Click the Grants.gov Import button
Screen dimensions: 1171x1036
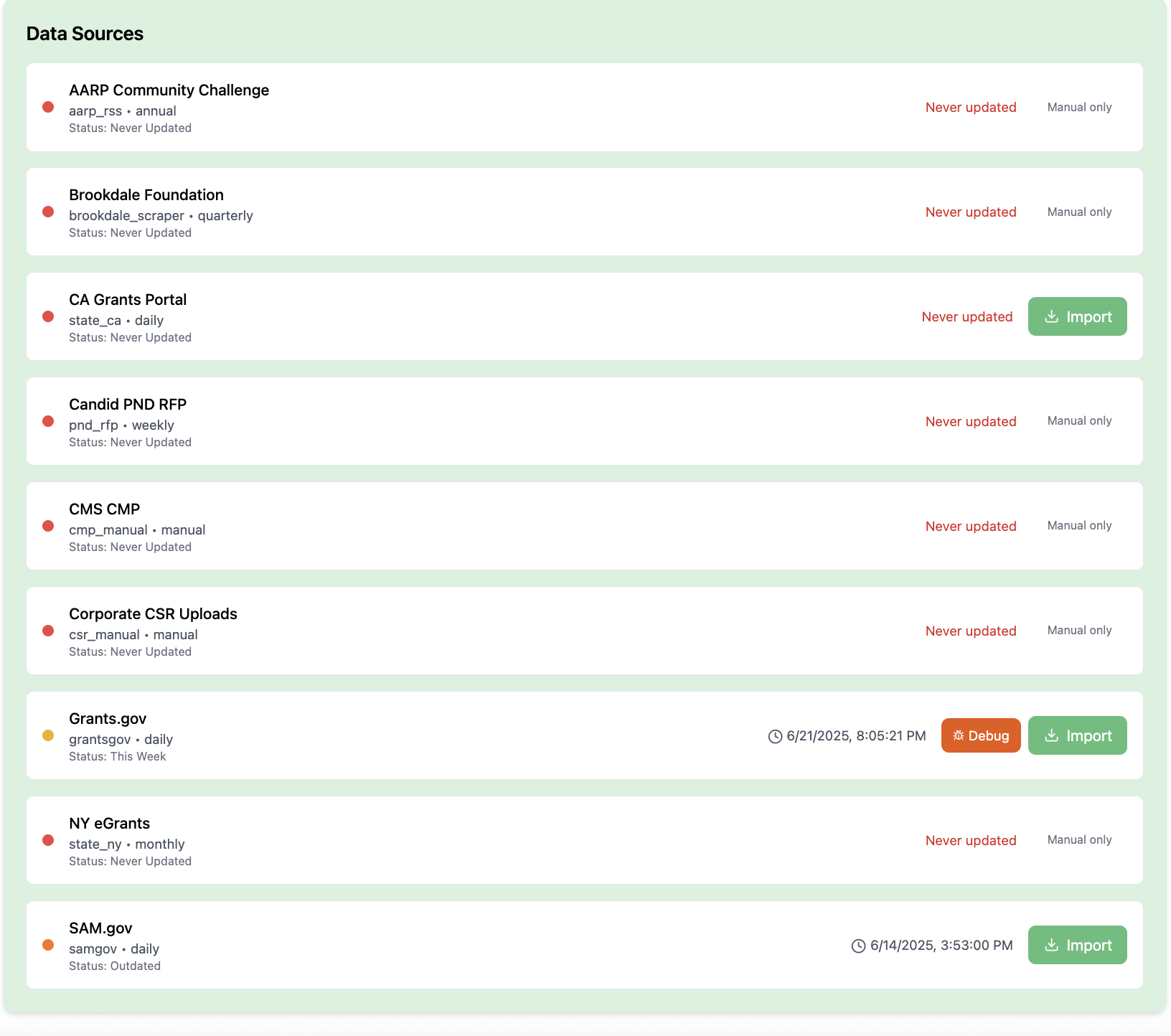(x=1077, y=735)
